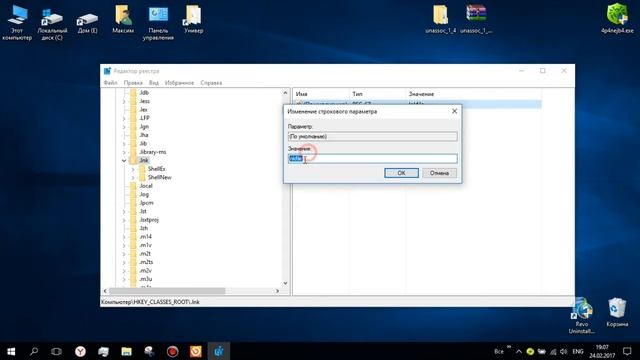Expand the ShellEx subkey
640x360 pixels.
click(133, 169)
